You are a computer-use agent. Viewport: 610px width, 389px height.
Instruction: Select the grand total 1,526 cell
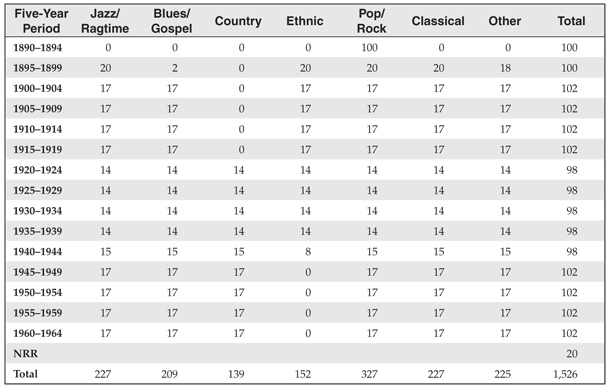click(x=565, y=374)
